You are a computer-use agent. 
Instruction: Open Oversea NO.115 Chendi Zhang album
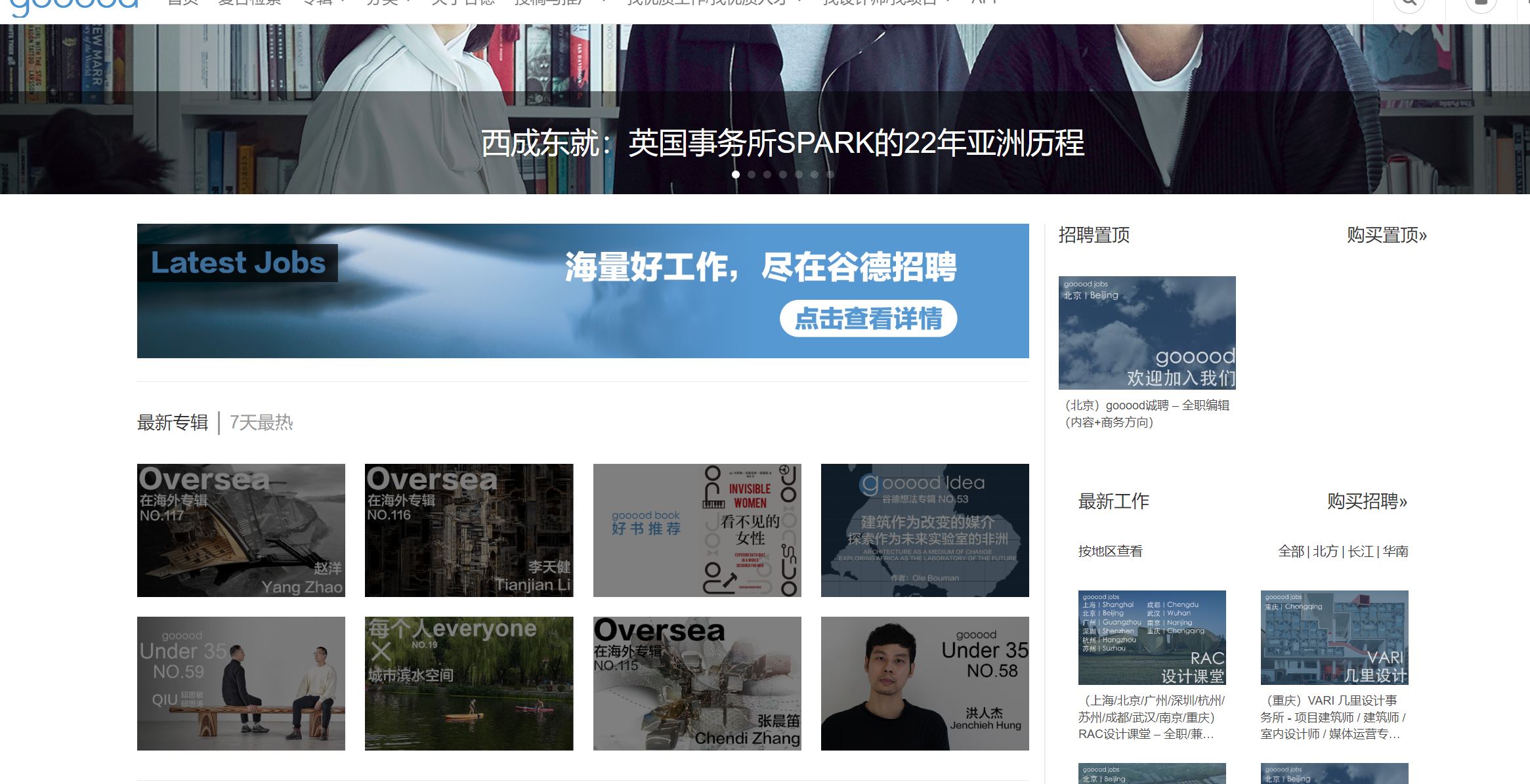tap(697, 684)
